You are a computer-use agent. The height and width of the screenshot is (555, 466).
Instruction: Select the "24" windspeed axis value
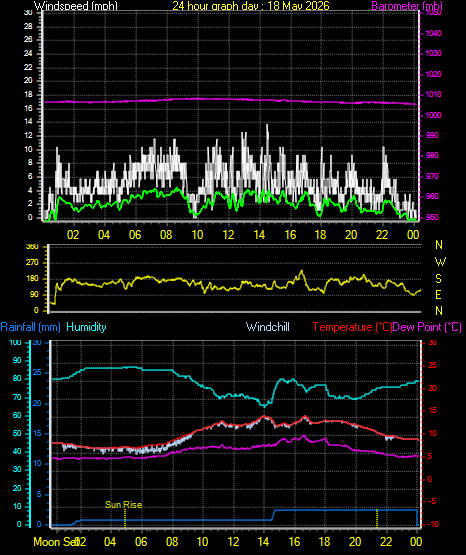[28, 53]
